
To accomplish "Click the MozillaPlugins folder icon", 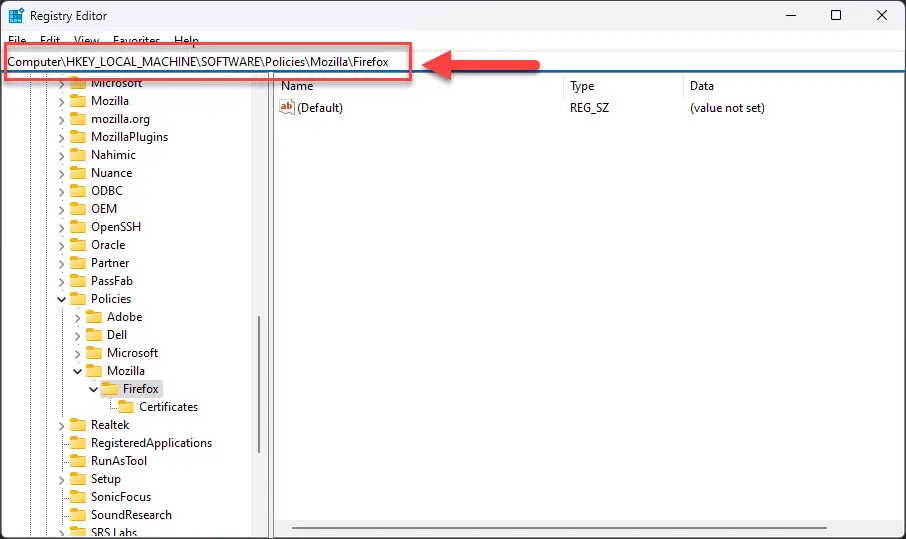I will tap(77, 137).
